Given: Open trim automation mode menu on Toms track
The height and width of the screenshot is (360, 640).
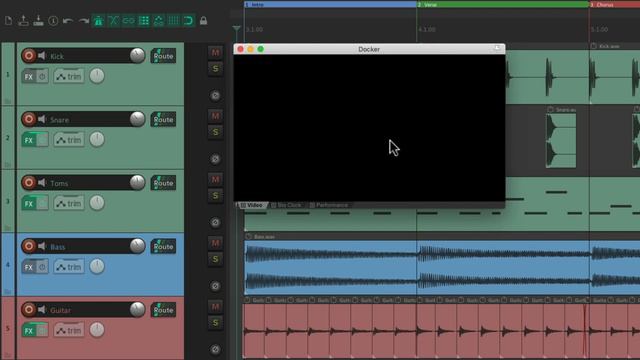Looking at the screenshot, I should point(69,203).
